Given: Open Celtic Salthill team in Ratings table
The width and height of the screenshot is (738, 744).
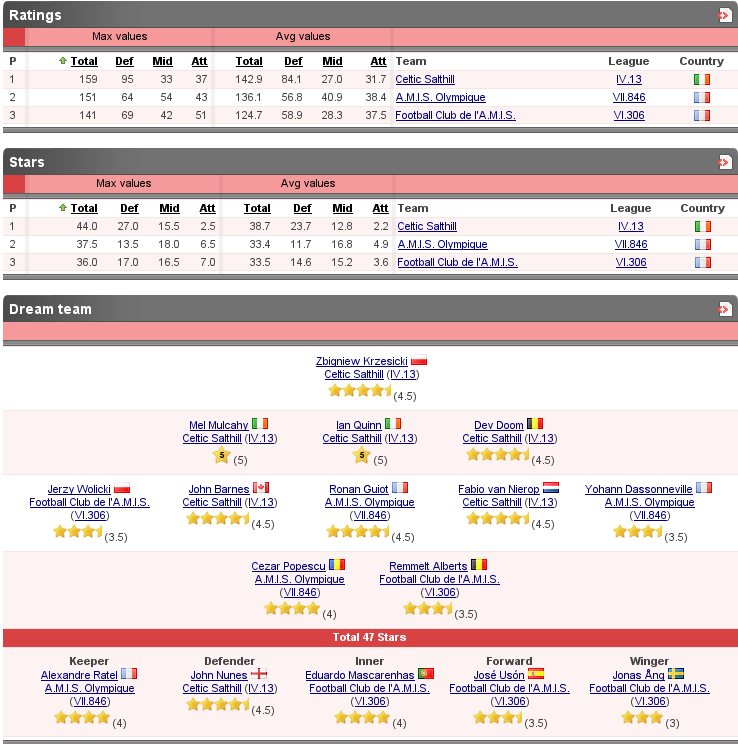Looking at the screenshot, I should tap(425, 79).
